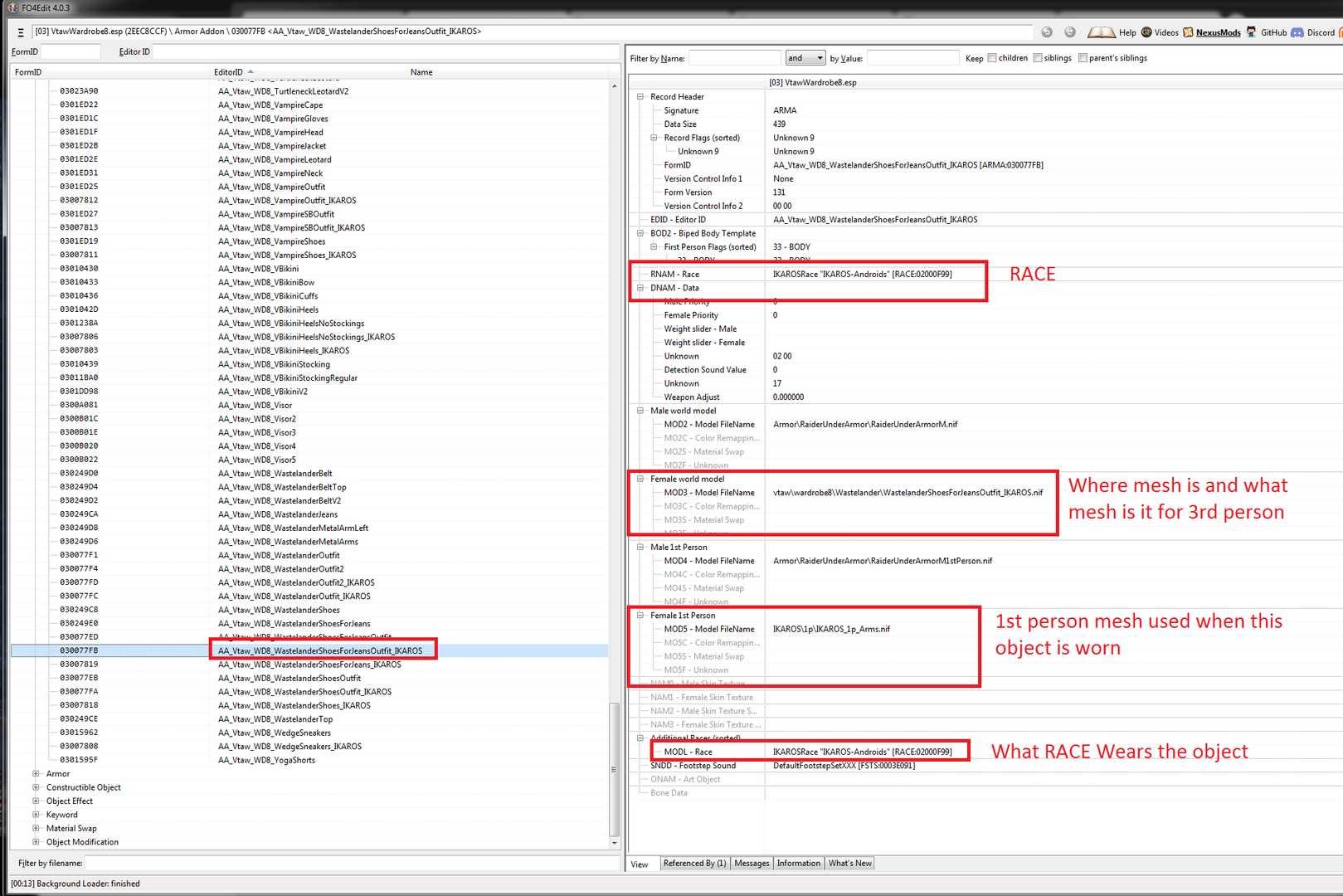
Task: Click the Filter by Name input field
Action: click(735, 58)
